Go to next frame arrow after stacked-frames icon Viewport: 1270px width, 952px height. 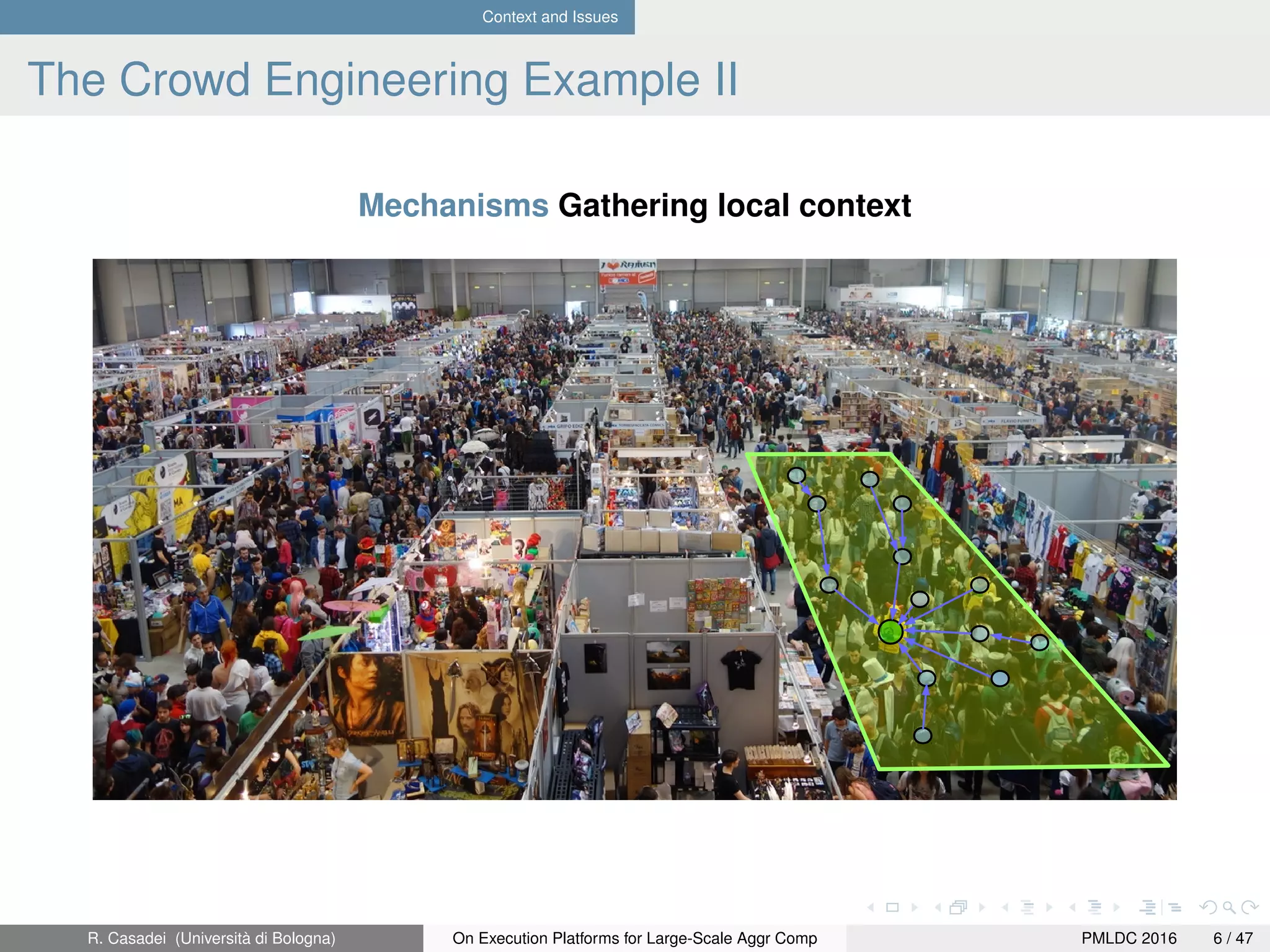point(982,907)
